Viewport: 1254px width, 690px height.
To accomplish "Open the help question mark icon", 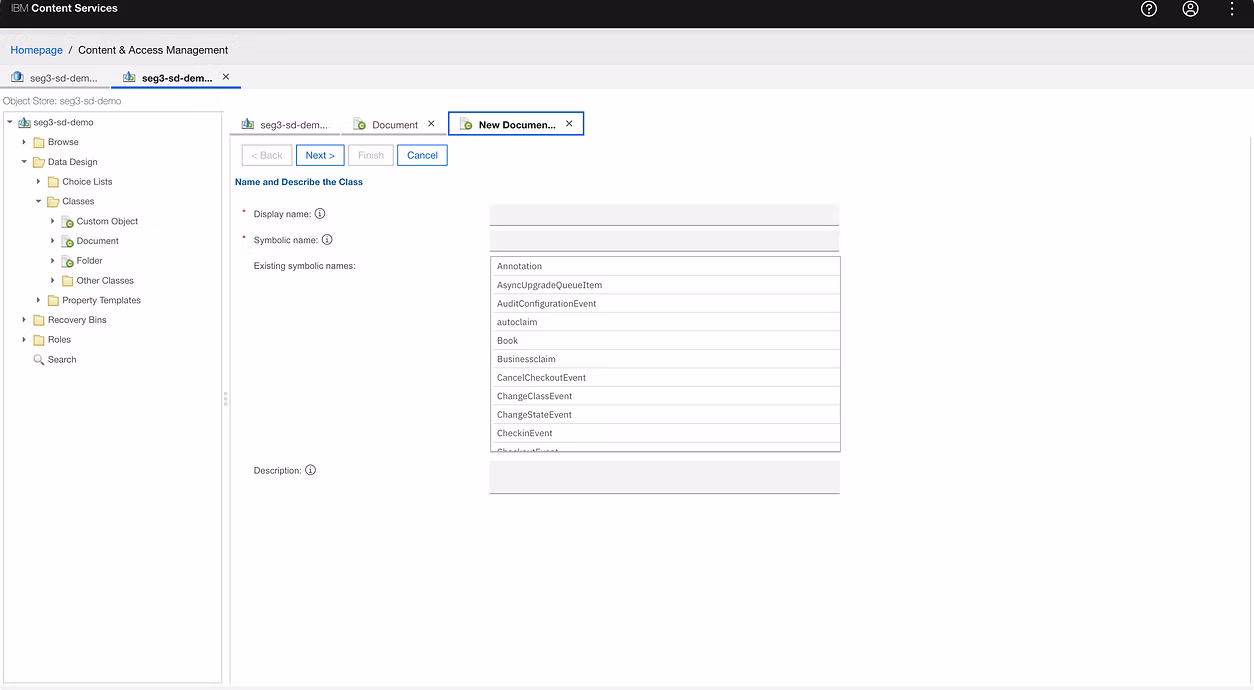I will coord(1149,9).
